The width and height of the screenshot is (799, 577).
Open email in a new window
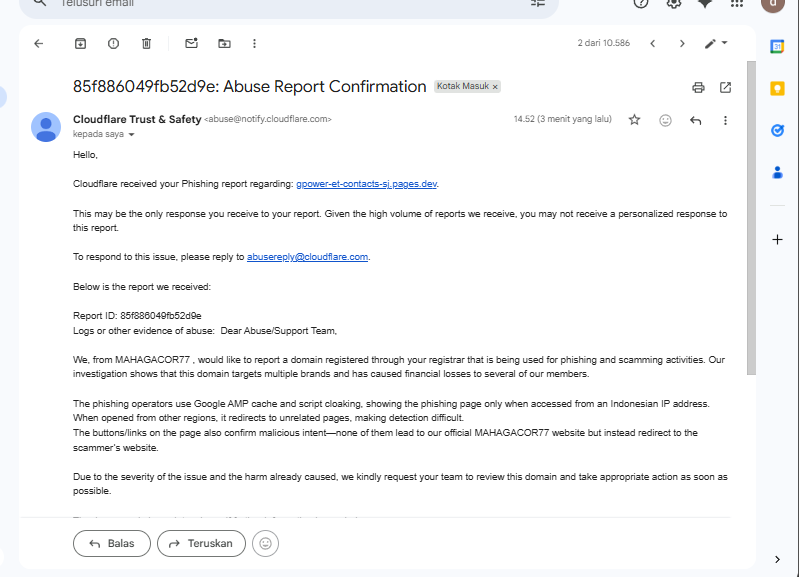click(x=725, y=87)
